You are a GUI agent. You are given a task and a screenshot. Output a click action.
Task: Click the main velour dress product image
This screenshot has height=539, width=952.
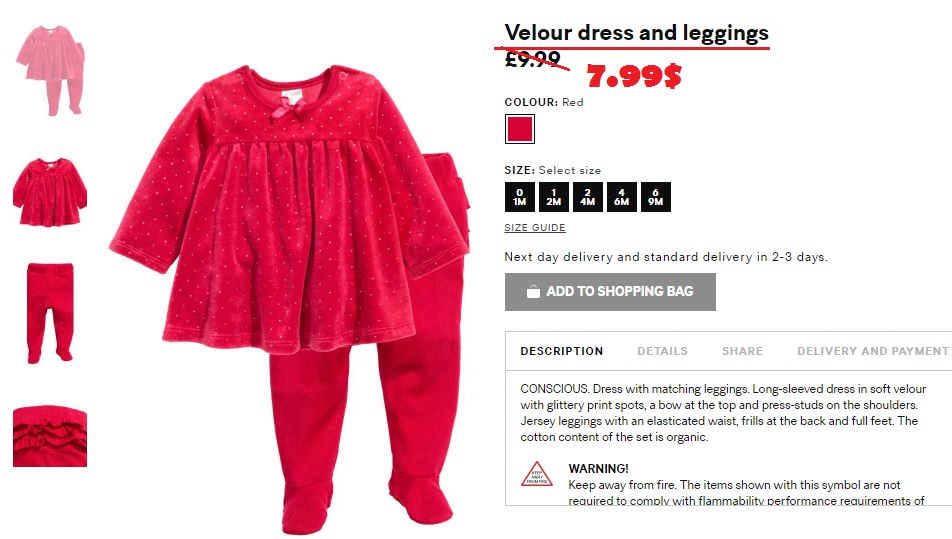pos(289,297)
